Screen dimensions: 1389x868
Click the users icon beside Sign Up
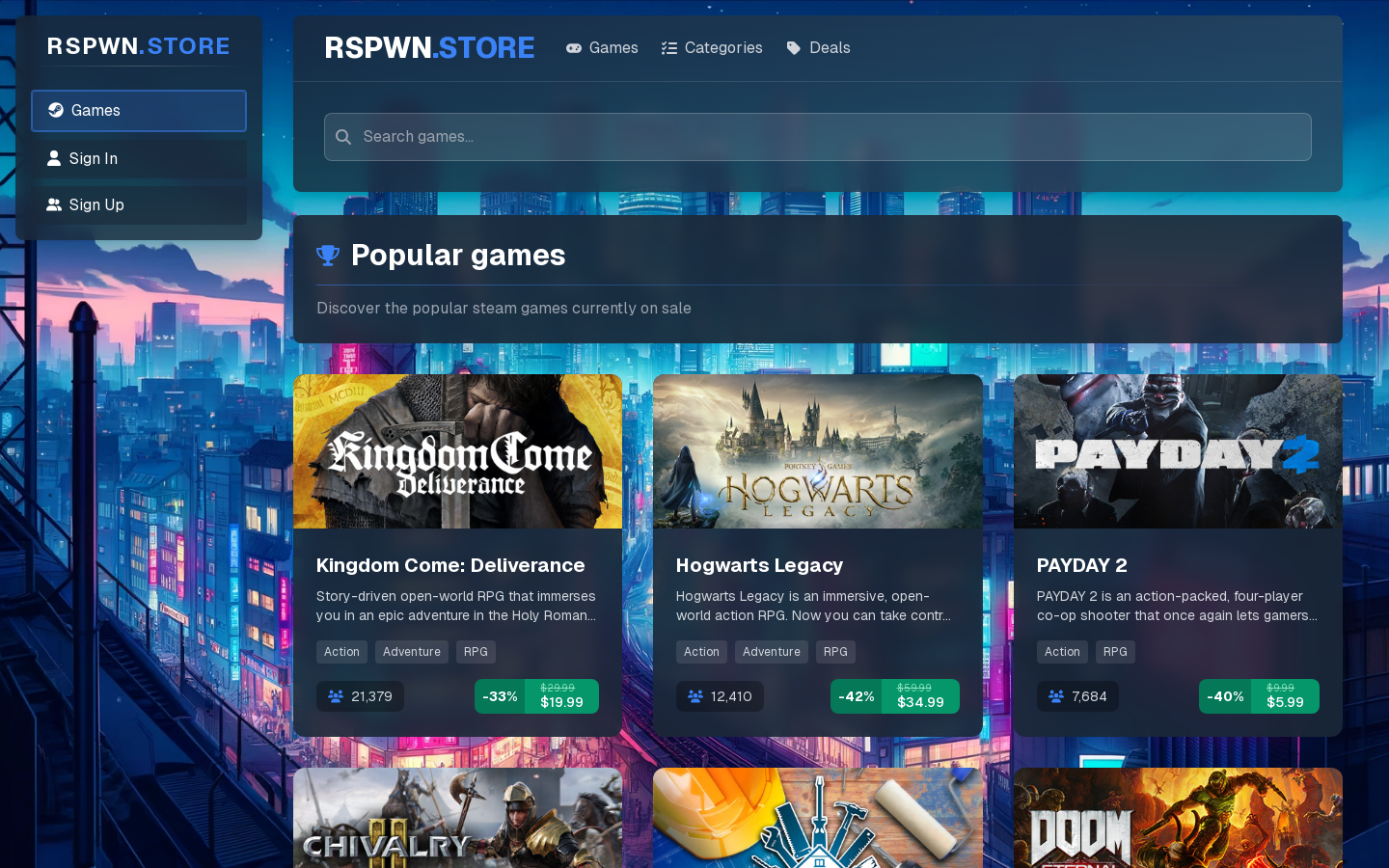[54, 204]
